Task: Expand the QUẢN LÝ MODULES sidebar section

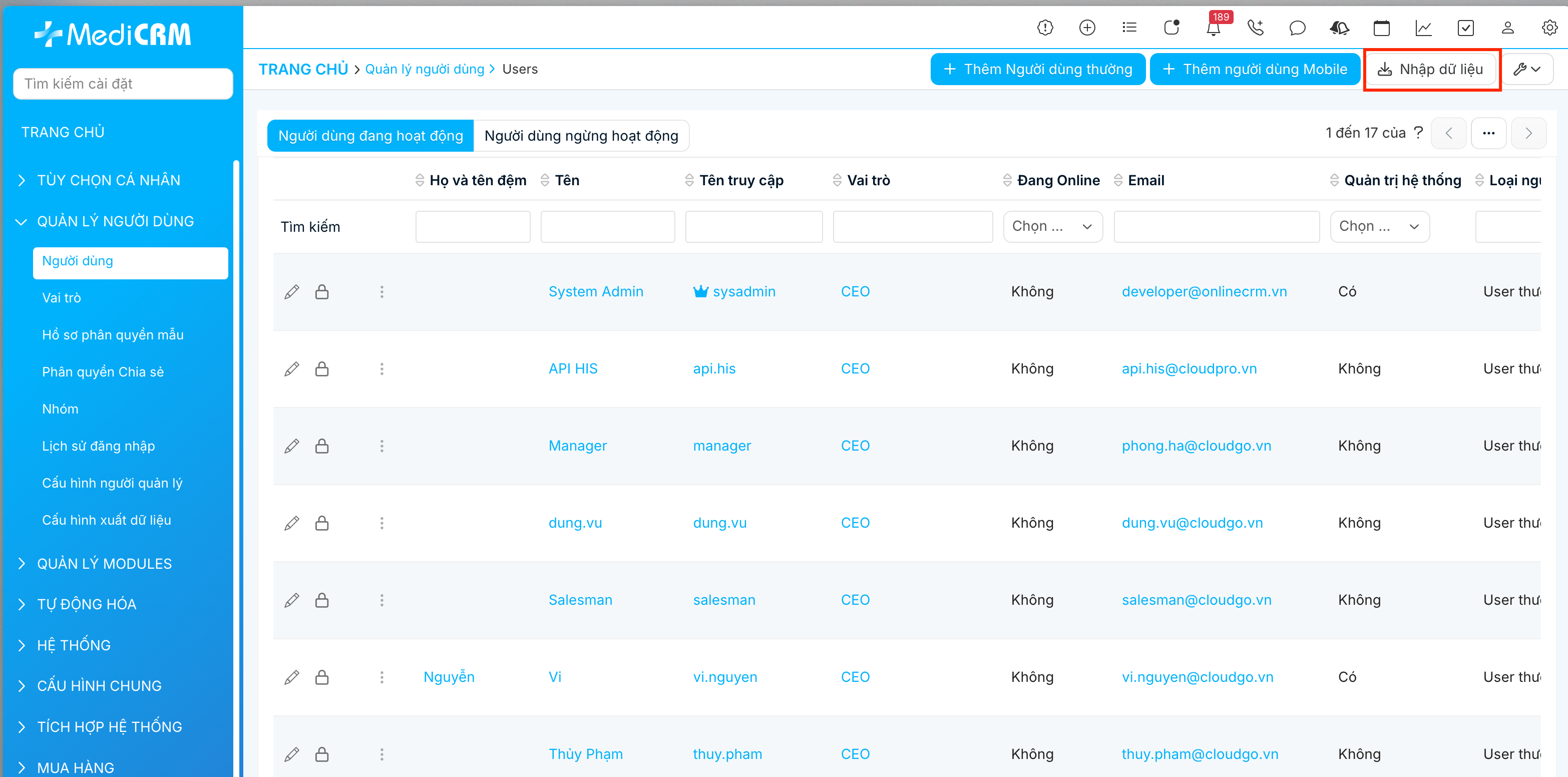Action: point(104,563)
